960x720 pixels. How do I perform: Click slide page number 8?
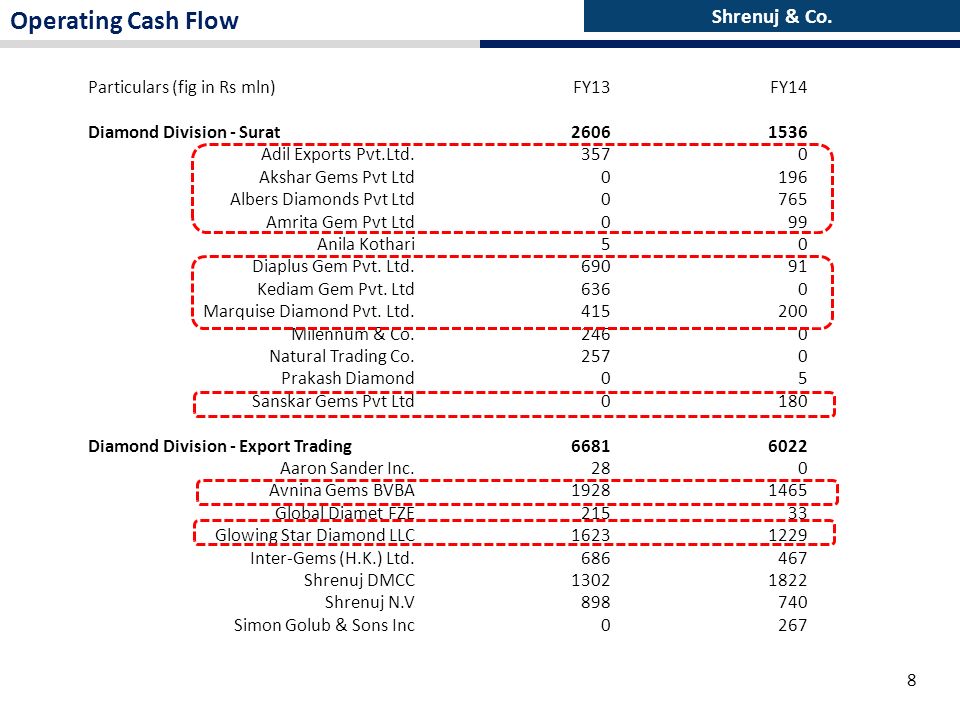pyautogui.click(x=912, y=680)
